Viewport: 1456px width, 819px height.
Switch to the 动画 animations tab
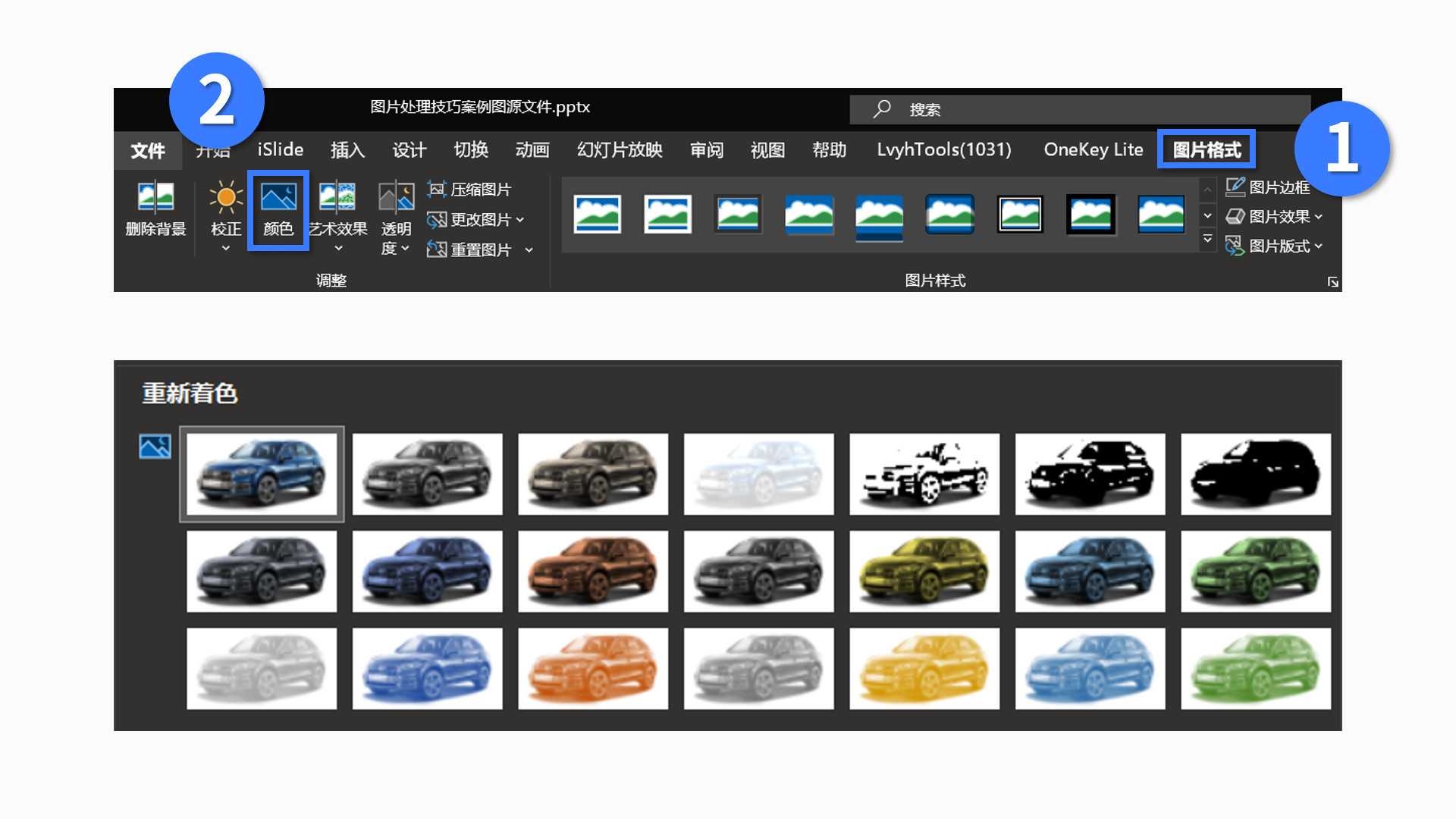pyautogui.click(x=532, y=150)
